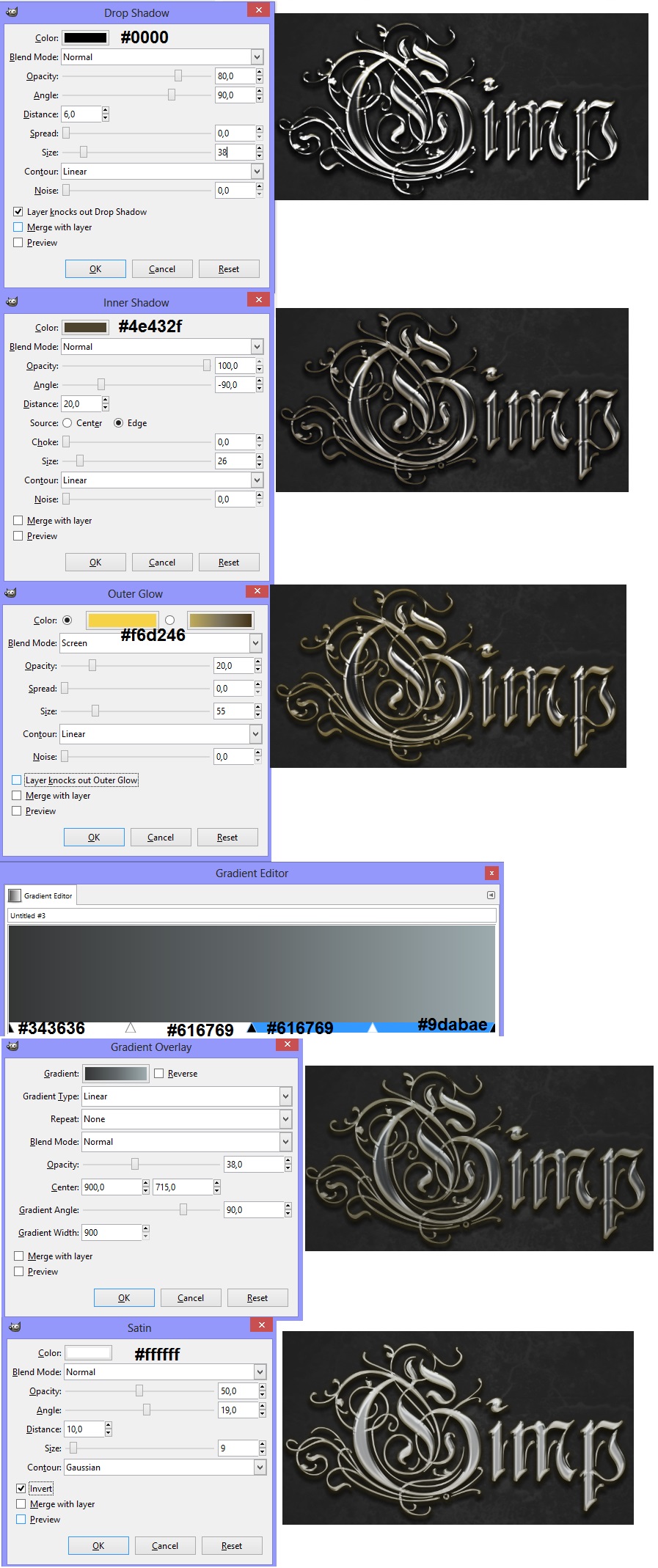The height and width of the screenshot is (1568, 658).
Task: Open Blend Mode Screen dropdown in Outer Glow
Action: [161, 642]
